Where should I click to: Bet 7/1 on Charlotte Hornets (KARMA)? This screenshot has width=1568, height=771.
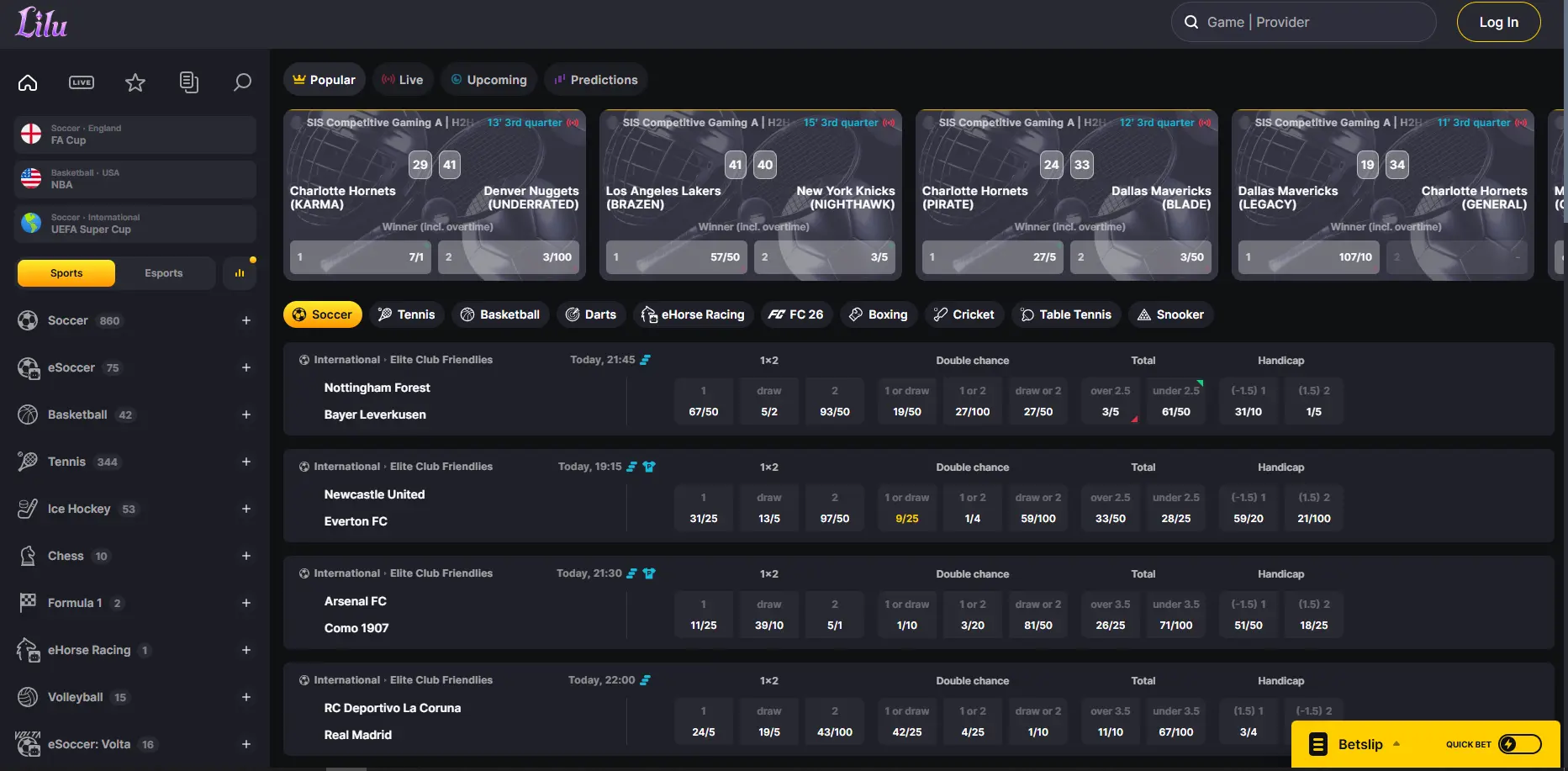(361, 257)
